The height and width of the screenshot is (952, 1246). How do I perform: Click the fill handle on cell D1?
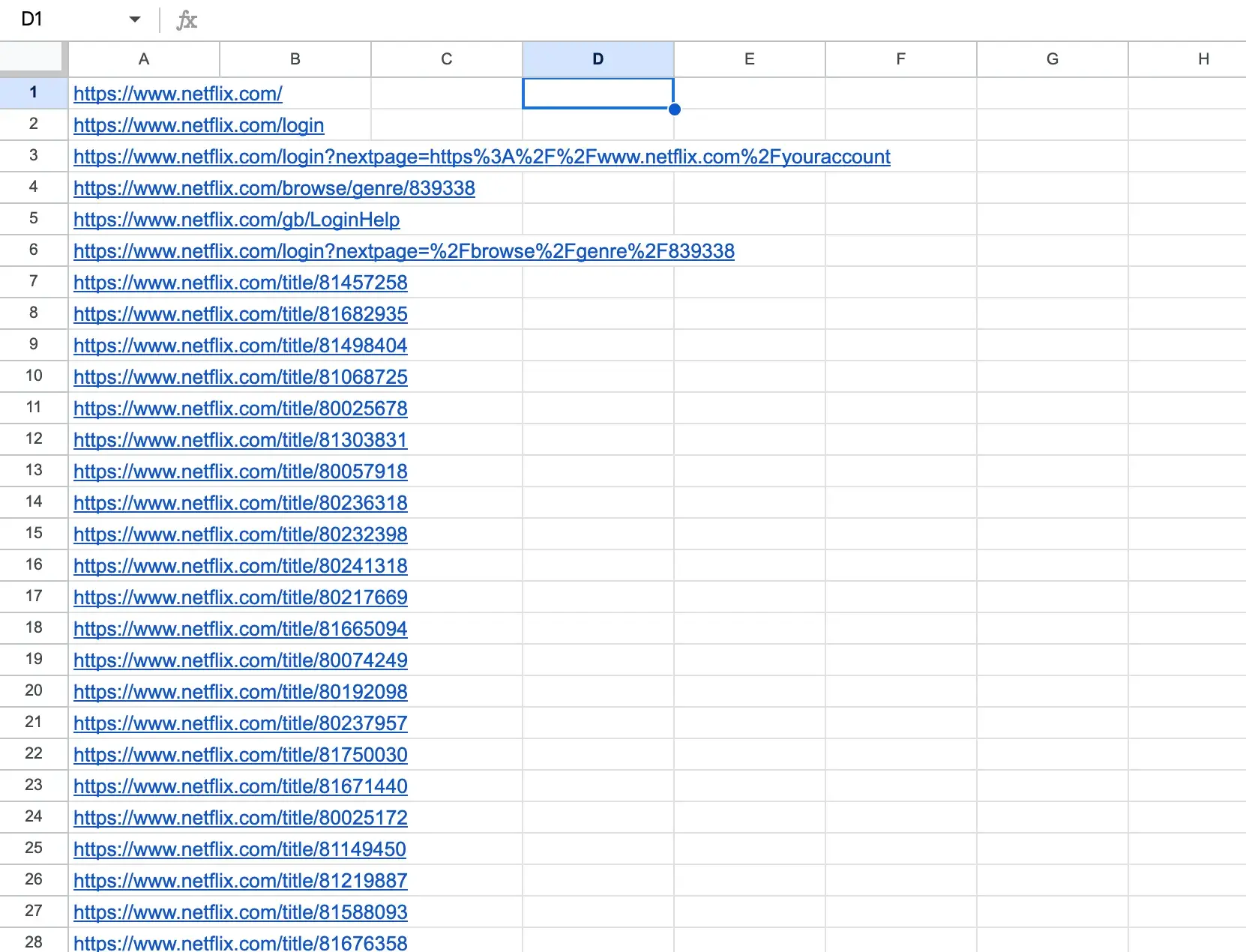click(x=674, y=109)
